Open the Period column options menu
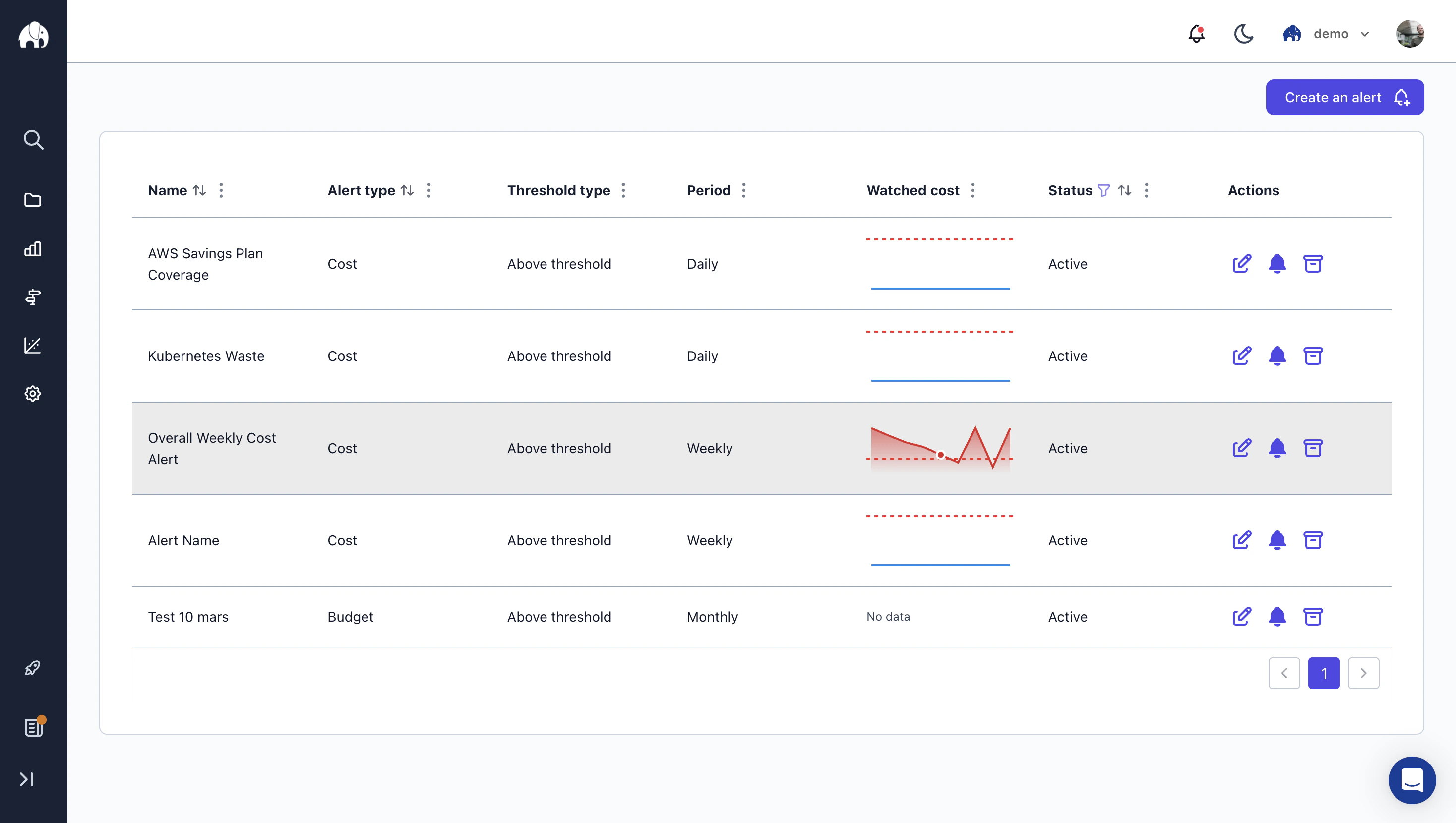 [x=744, y=190]
